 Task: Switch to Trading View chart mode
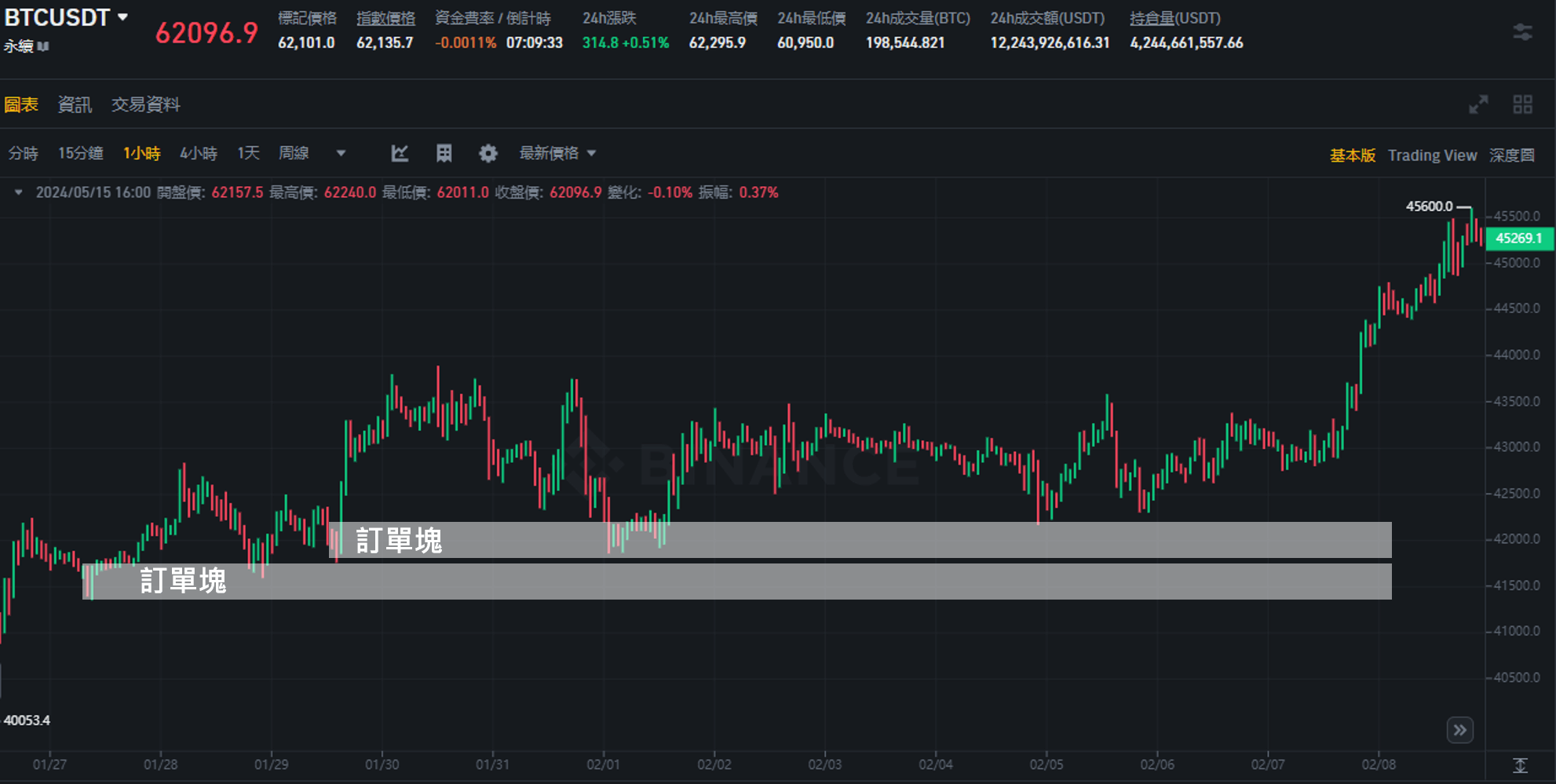(x=1432, y=155)
